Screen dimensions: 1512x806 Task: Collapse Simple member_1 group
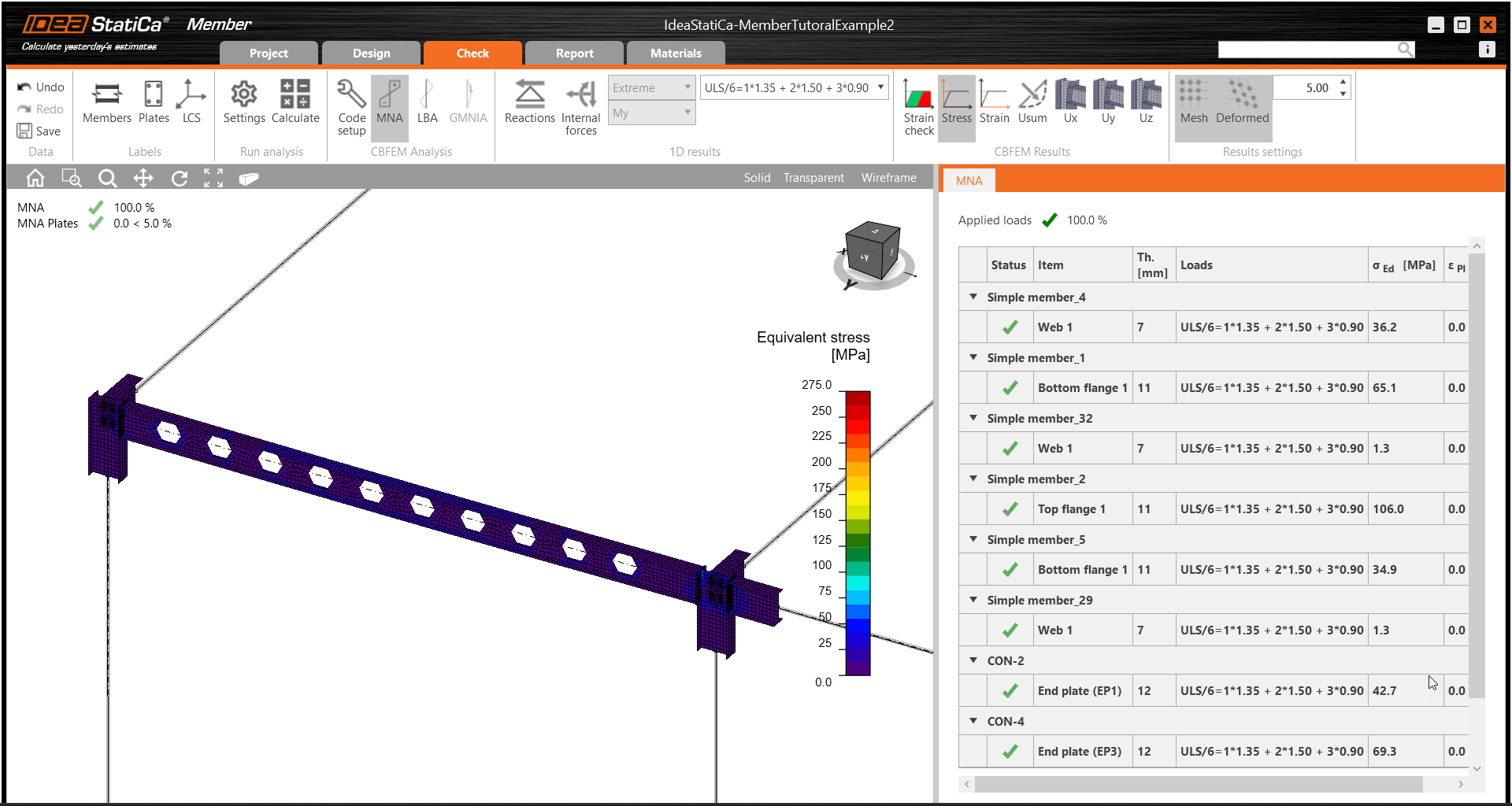pos(973,357)
